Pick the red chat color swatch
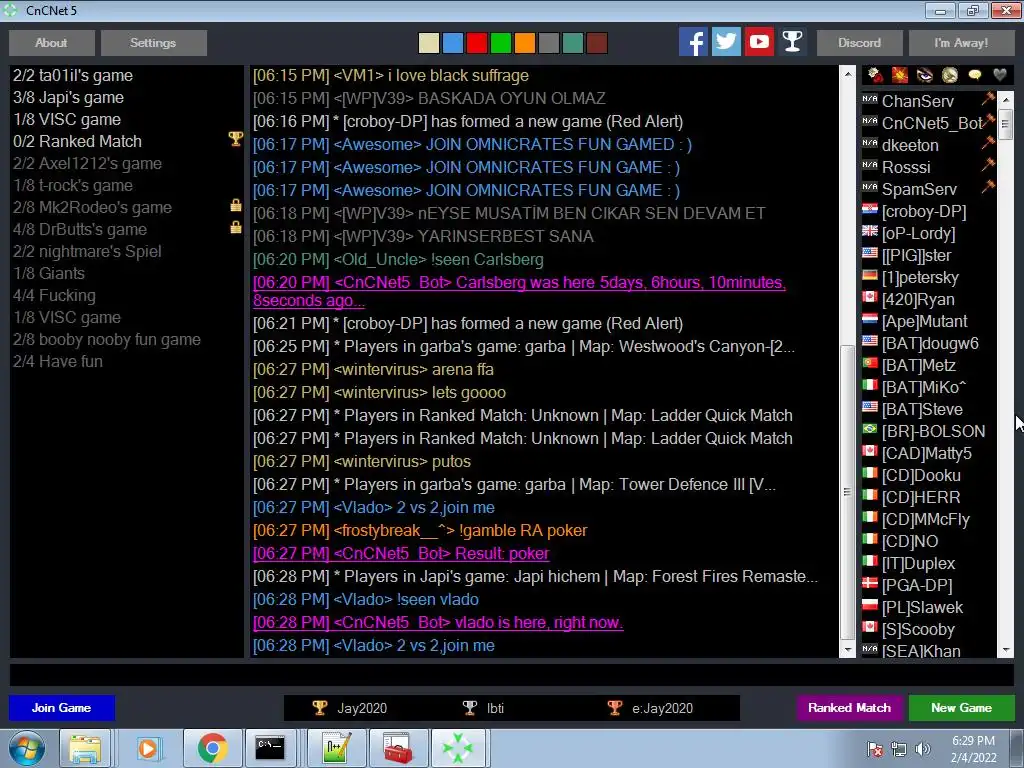1024x768 pixels. tap(477, 43)
